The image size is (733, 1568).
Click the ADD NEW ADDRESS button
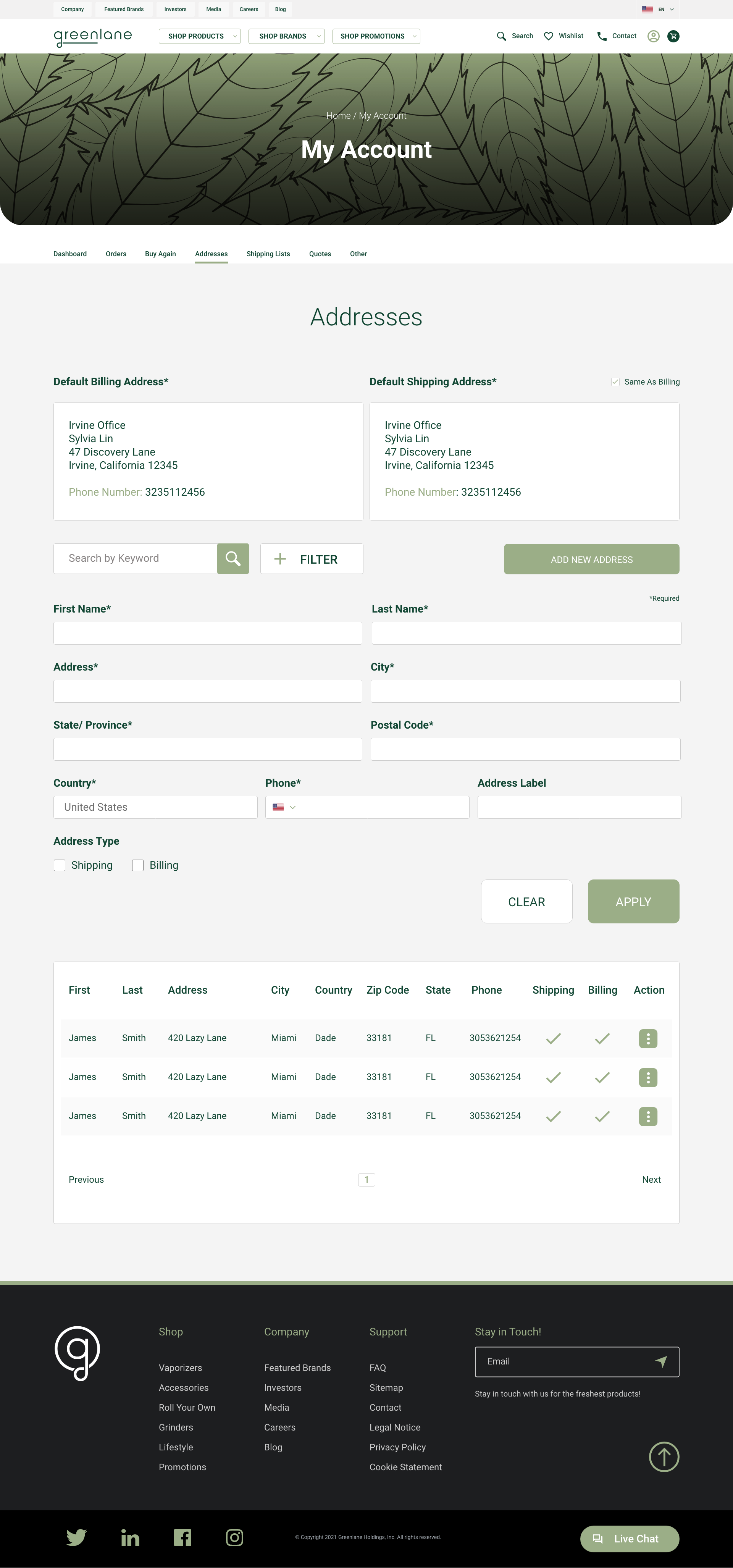[x=591, y=559]
